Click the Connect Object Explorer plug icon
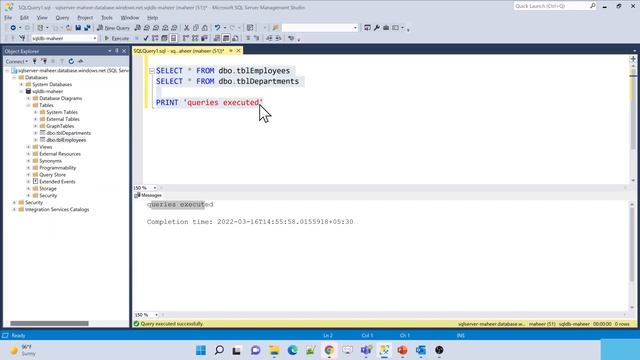Viewport: 640px width, 360px height. coord(35,61)
